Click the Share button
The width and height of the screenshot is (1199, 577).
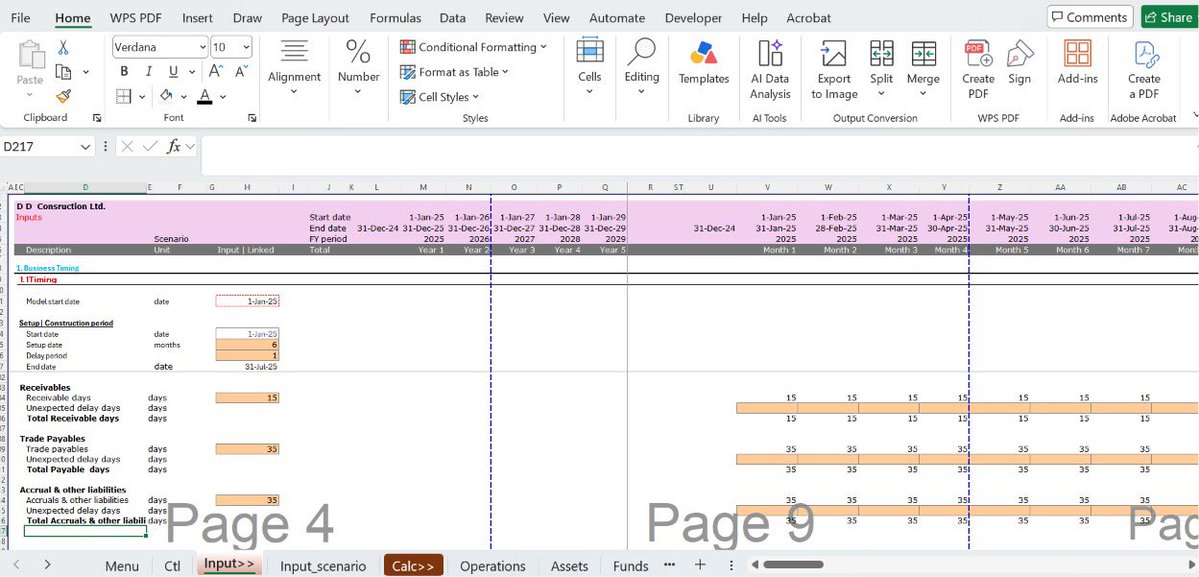pyautogui.click(x=1168, y=17)
